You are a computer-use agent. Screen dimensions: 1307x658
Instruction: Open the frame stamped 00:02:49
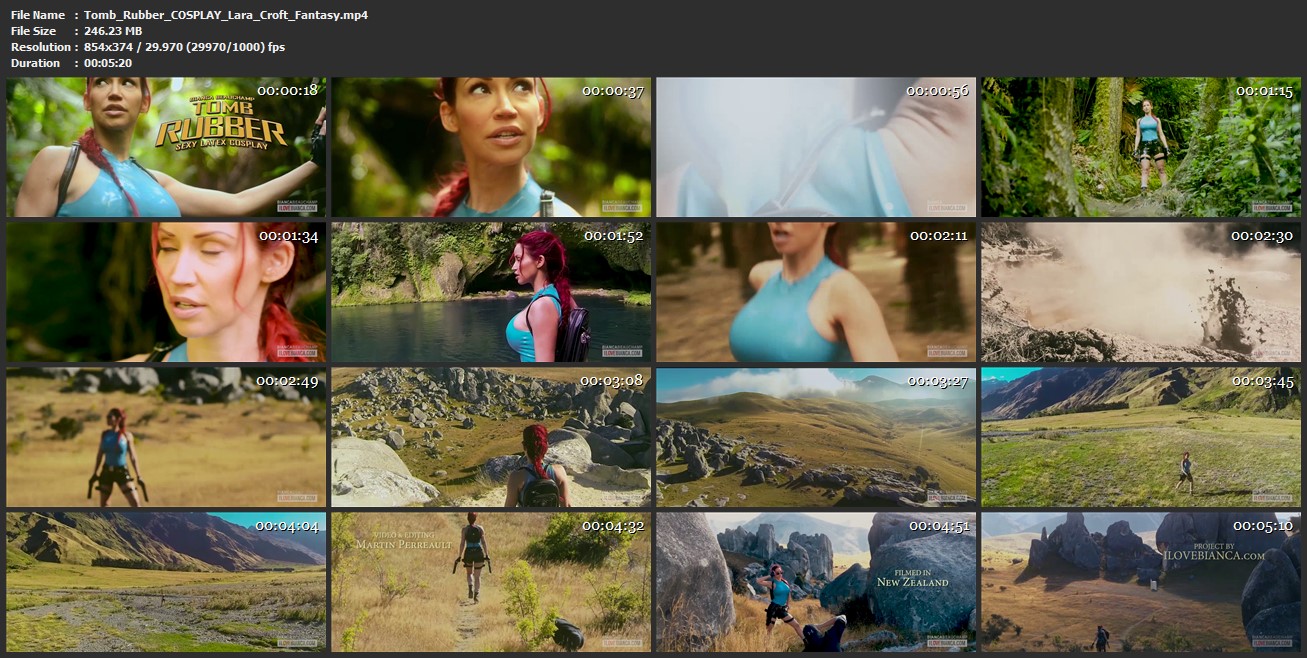166,437
